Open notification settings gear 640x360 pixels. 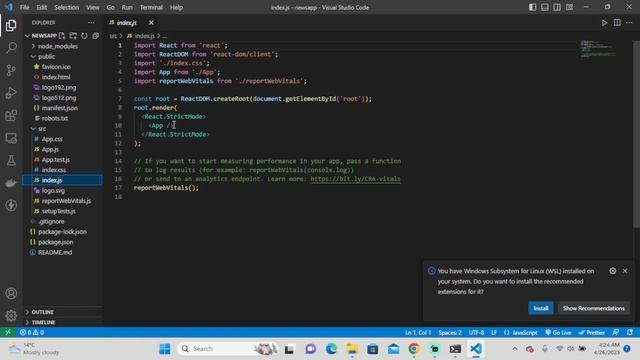613,271
